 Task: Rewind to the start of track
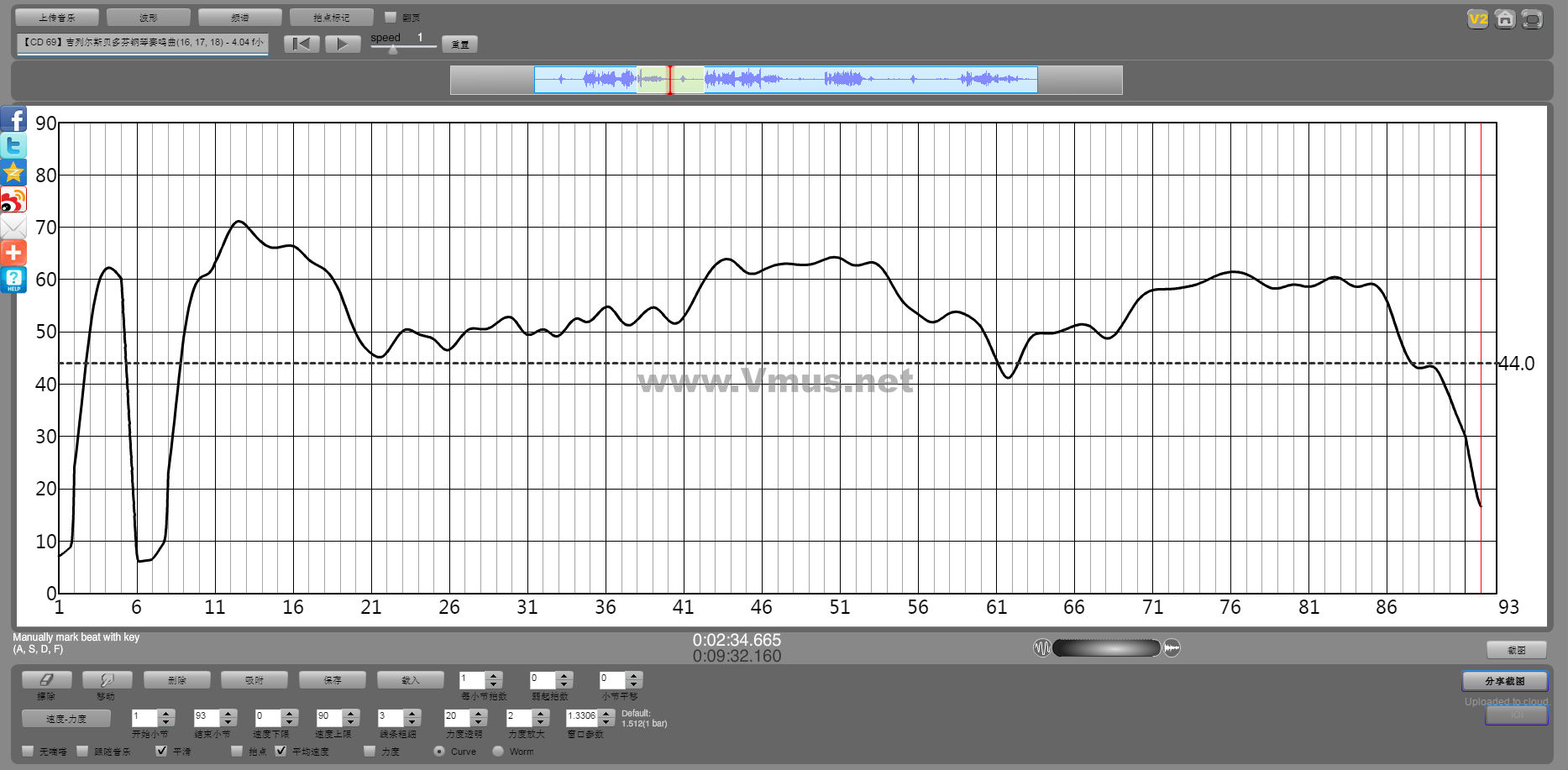[302, 44]
